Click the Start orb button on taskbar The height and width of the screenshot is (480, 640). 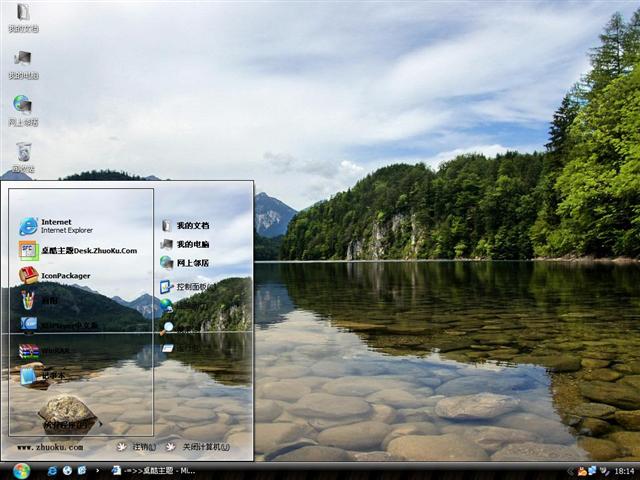pos(21,471)
